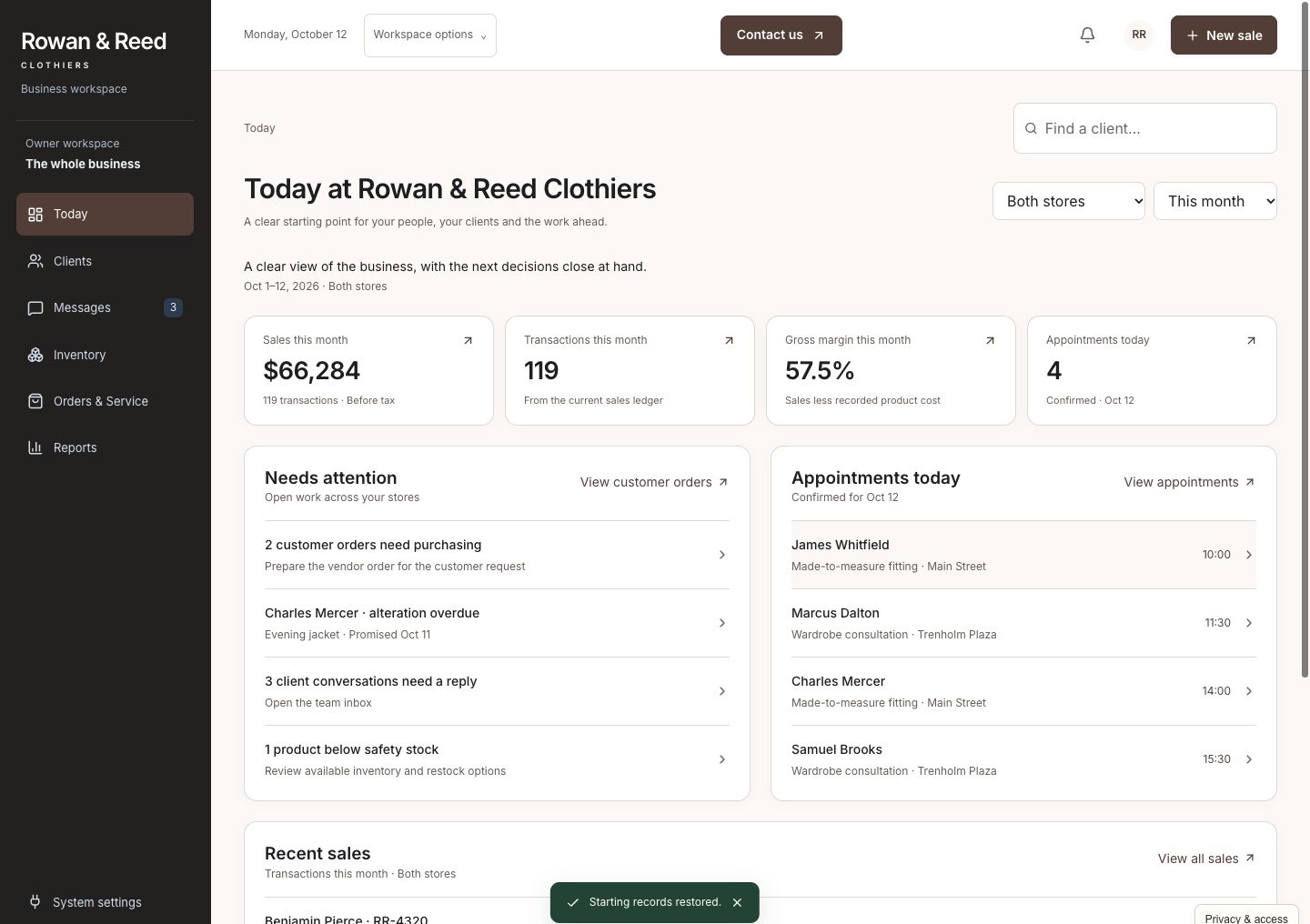
Task: Open Transactions this month card arrow
Action: [729, 340]
